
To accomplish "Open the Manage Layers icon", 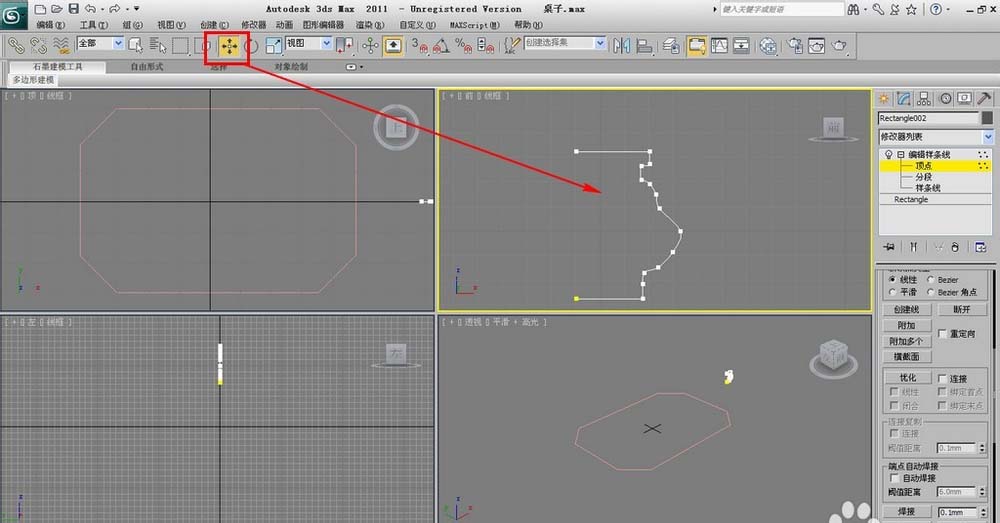I will [x=671, y=45].
